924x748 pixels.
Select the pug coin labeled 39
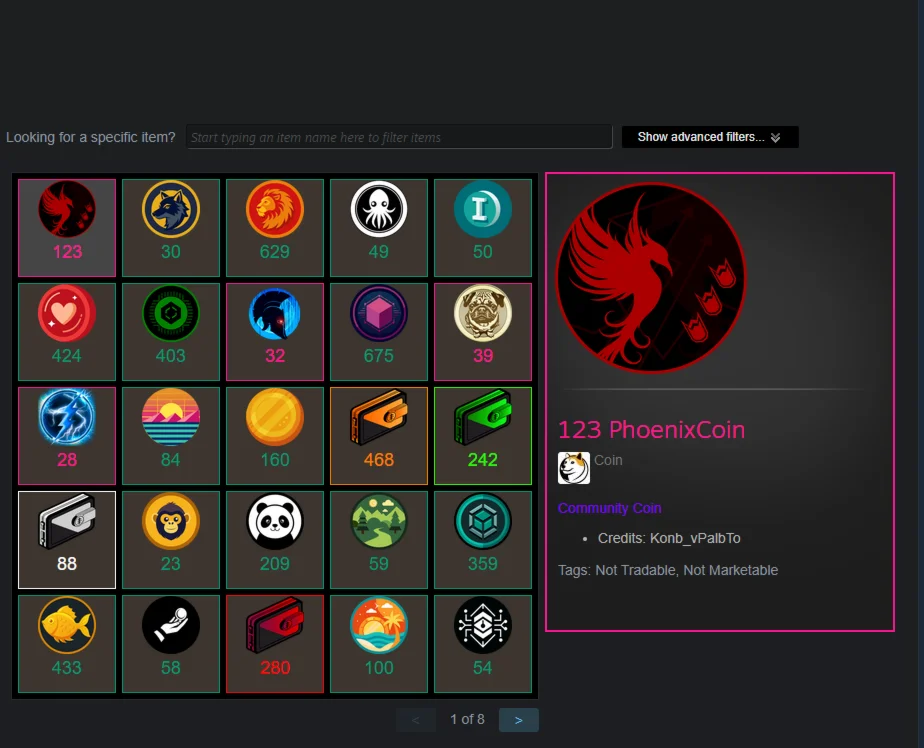click(x=483, y=332)
